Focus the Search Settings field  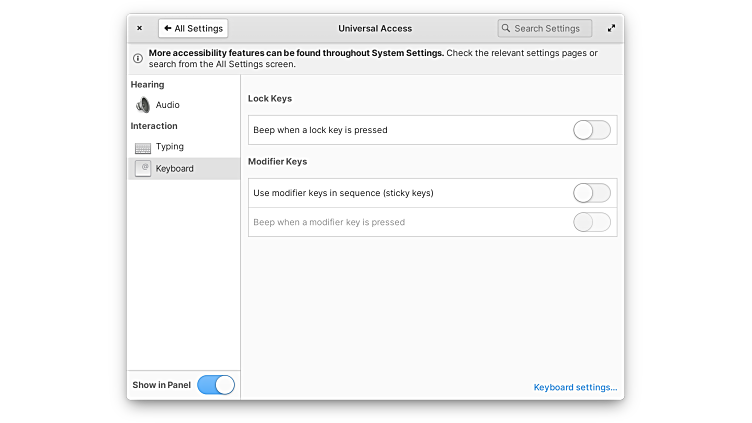point(550,29)
